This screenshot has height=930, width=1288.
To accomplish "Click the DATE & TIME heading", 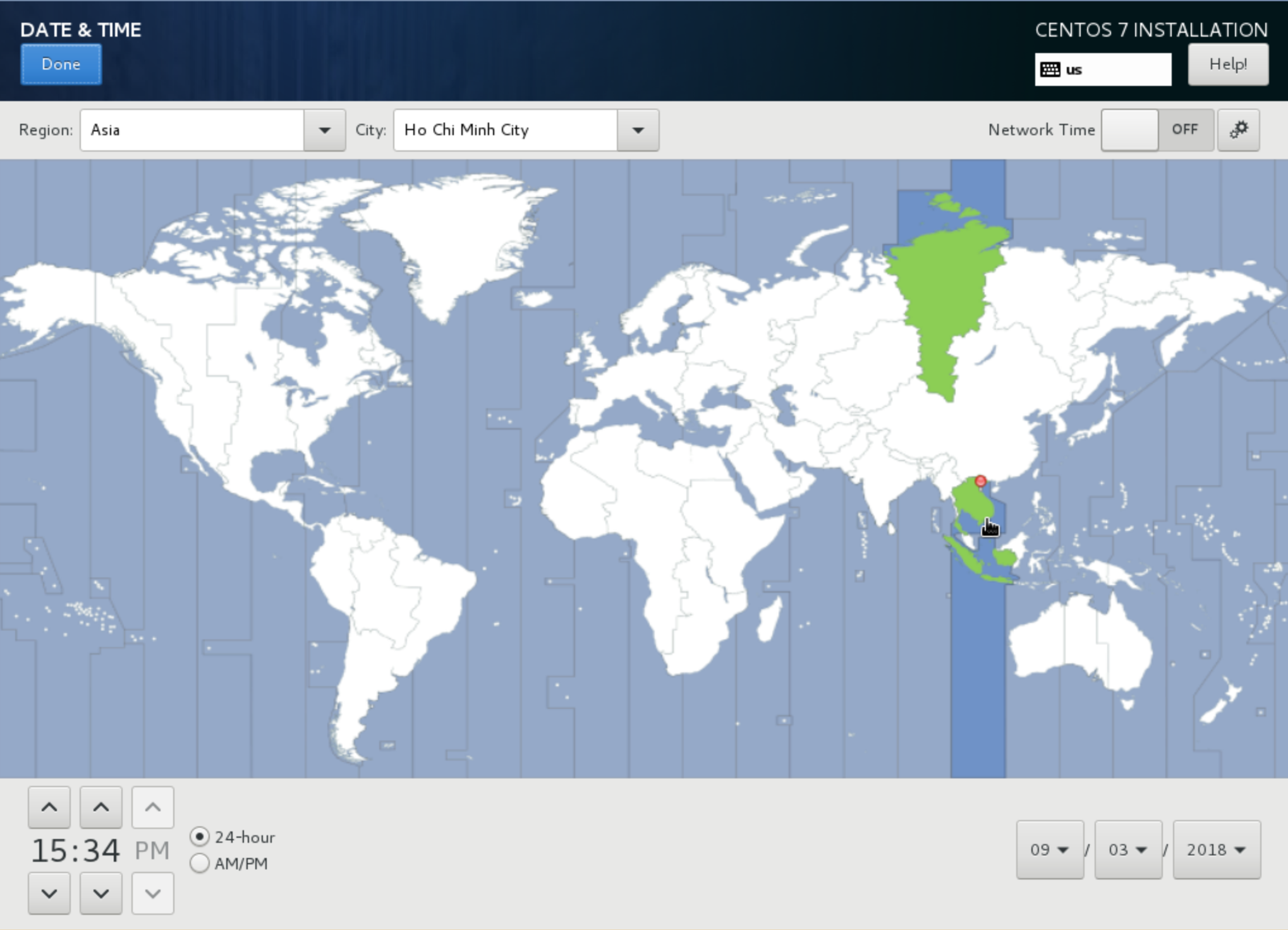I will click(x=81, y=30).
